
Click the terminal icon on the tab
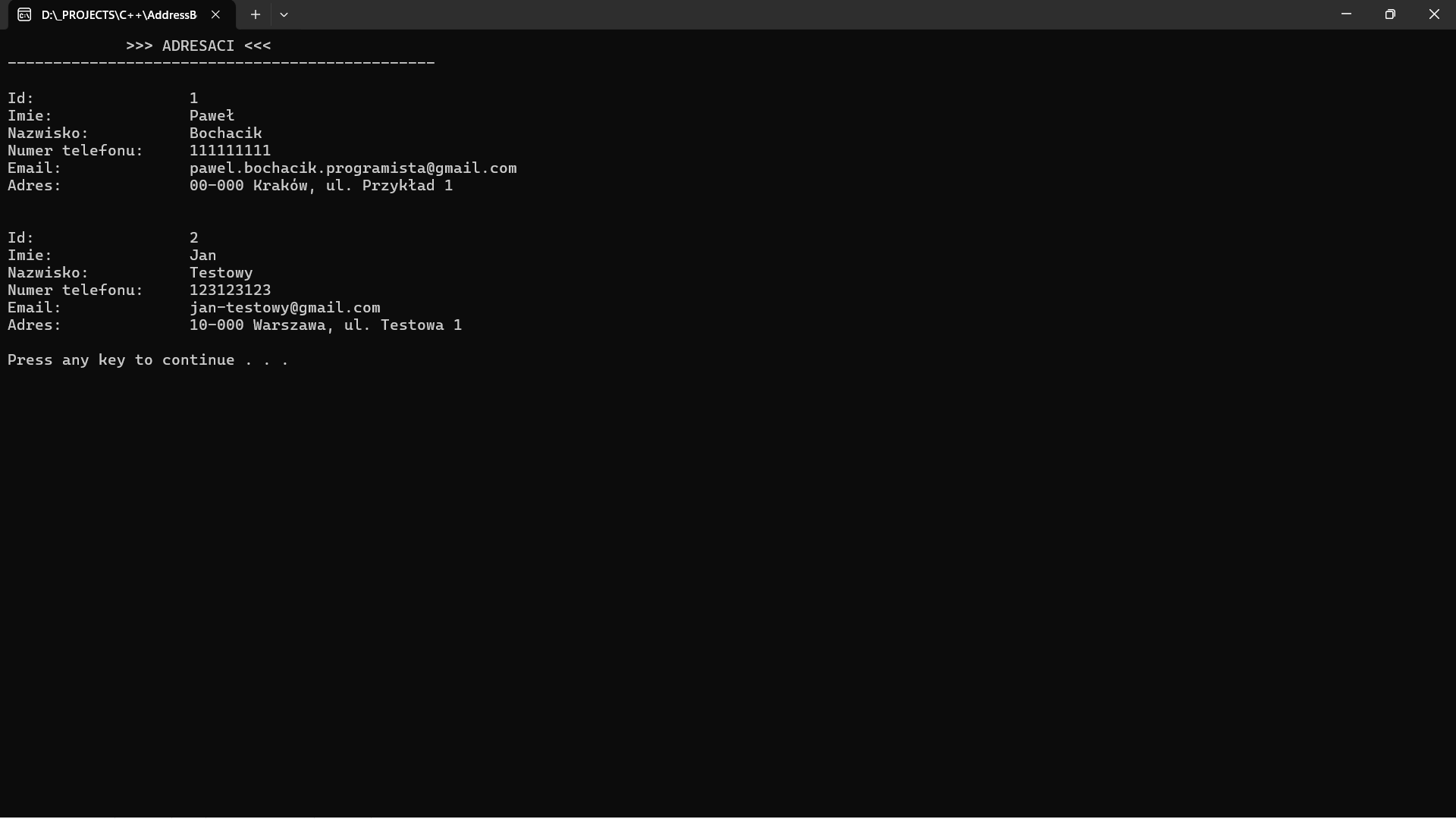[24, 15]
